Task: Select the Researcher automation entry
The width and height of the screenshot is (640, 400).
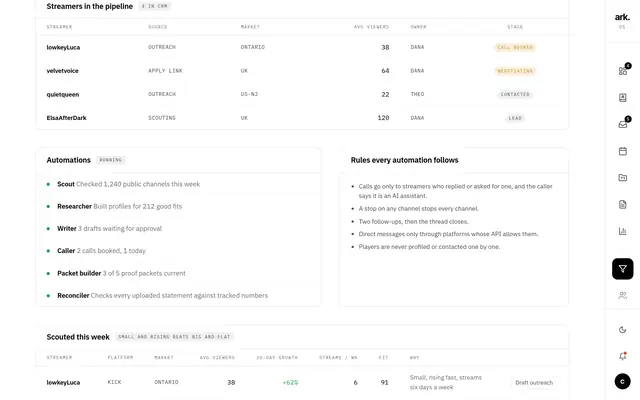Action: pyautogui.click(x=114, y=207)
